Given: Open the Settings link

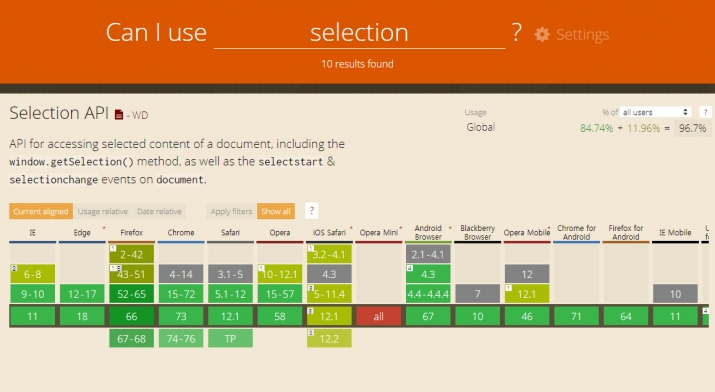Looking at the screenshot, I should click(x=582, y=35).
